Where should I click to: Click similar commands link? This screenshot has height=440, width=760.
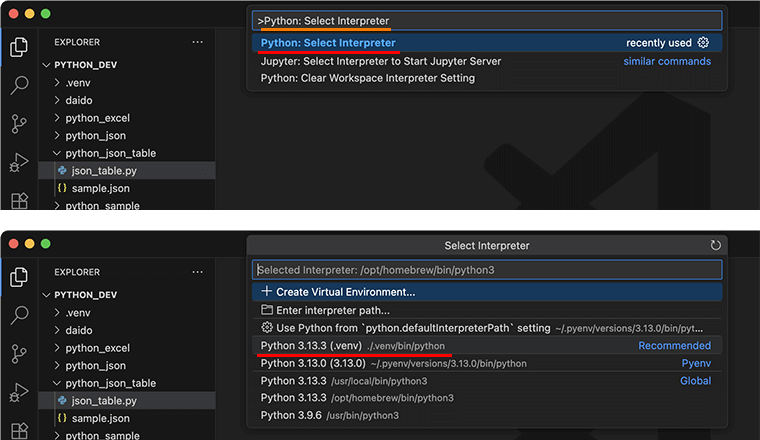[x=667, y=61]
